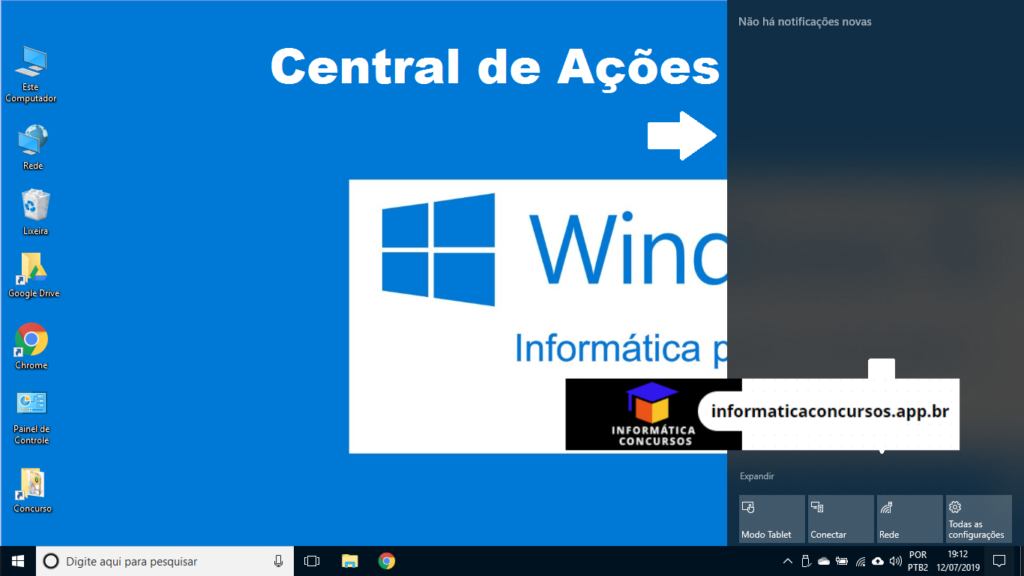Toggle the Rede quick action tile
The image size is (1024, 576).
pyautogui.click(x=909, y=519)
